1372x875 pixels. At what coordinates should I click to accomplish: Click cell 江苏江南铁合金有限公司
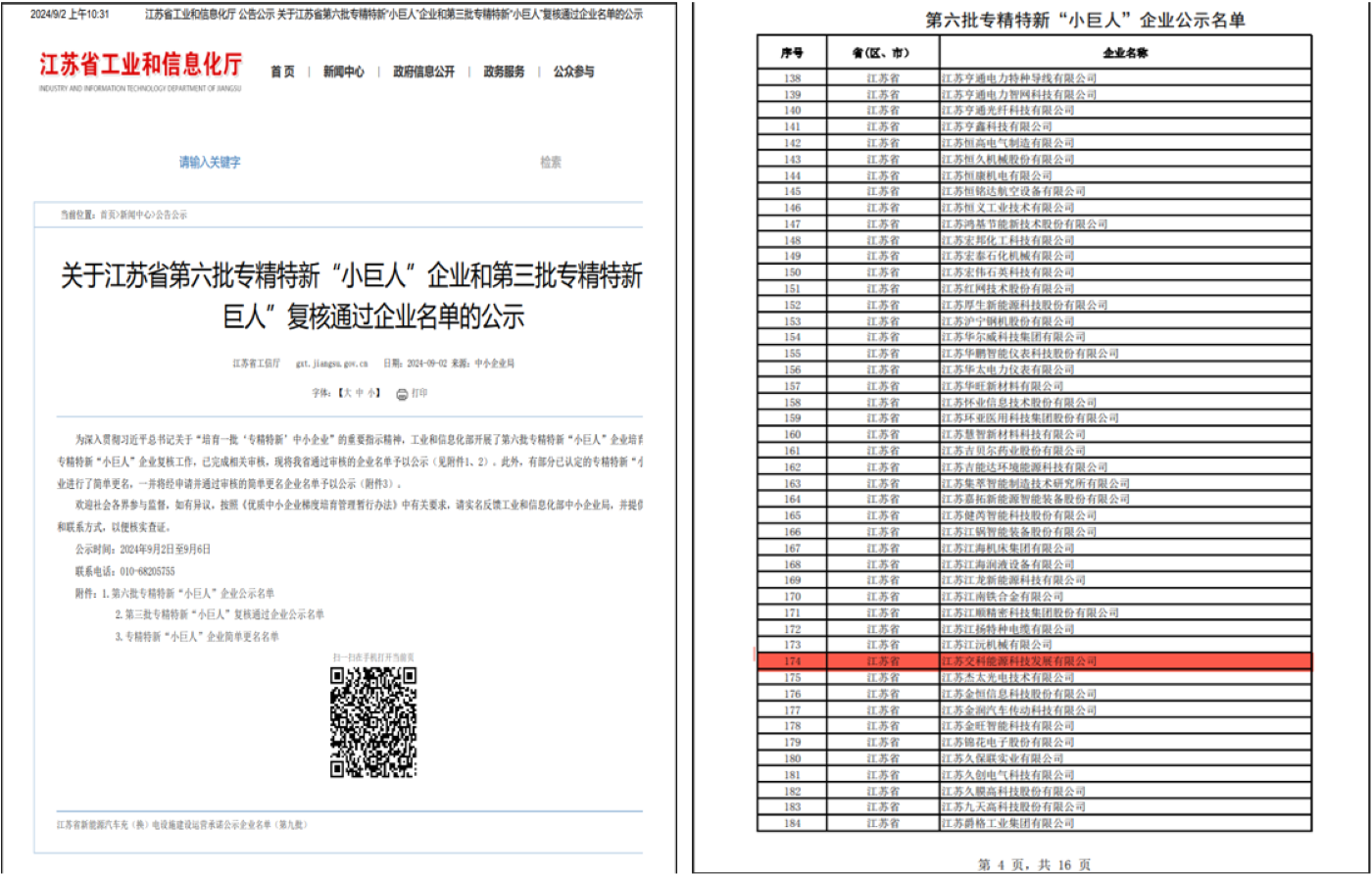pos(1125,596)
